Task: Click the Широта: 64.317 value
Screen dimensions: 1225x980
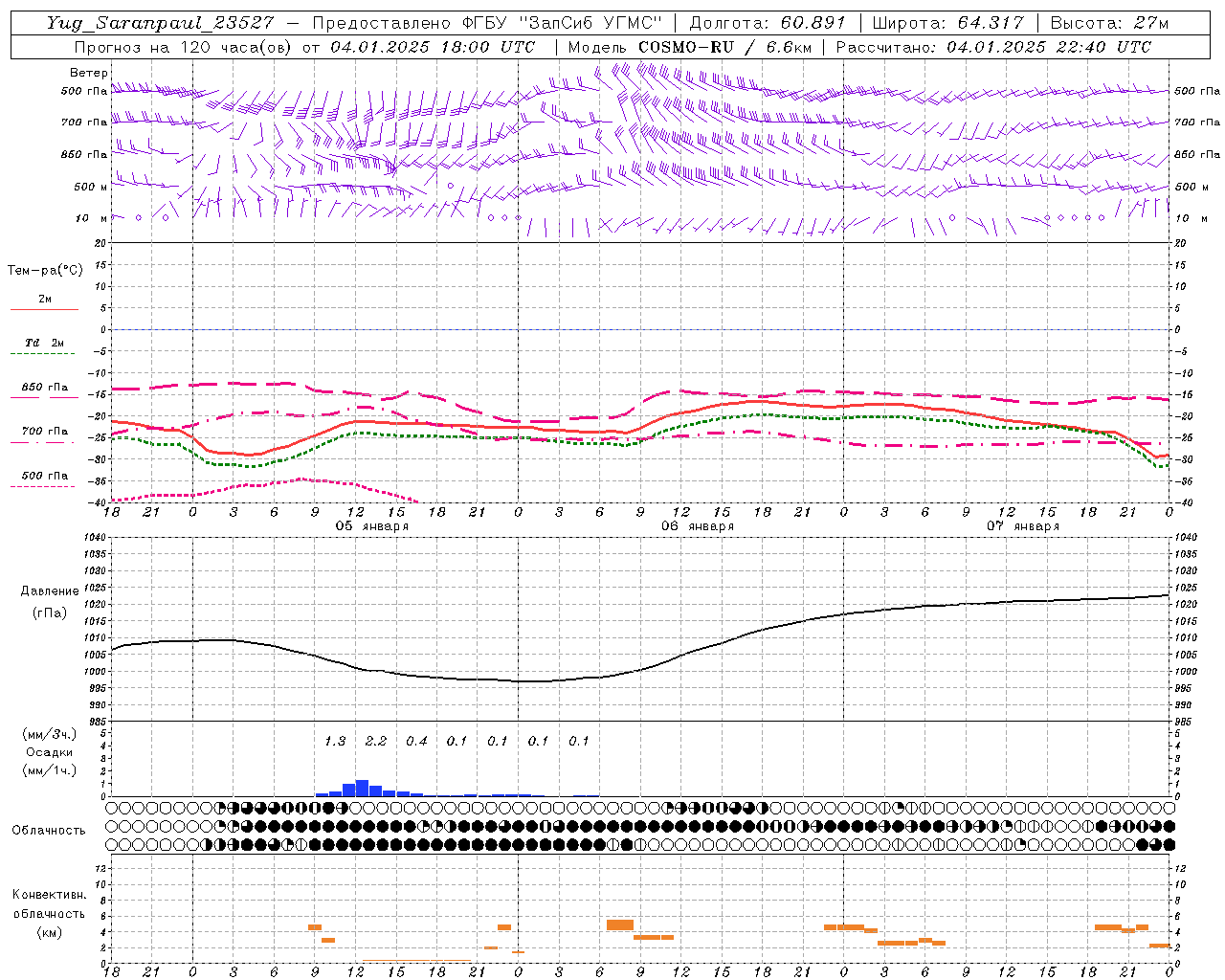Action: [948, 23]
